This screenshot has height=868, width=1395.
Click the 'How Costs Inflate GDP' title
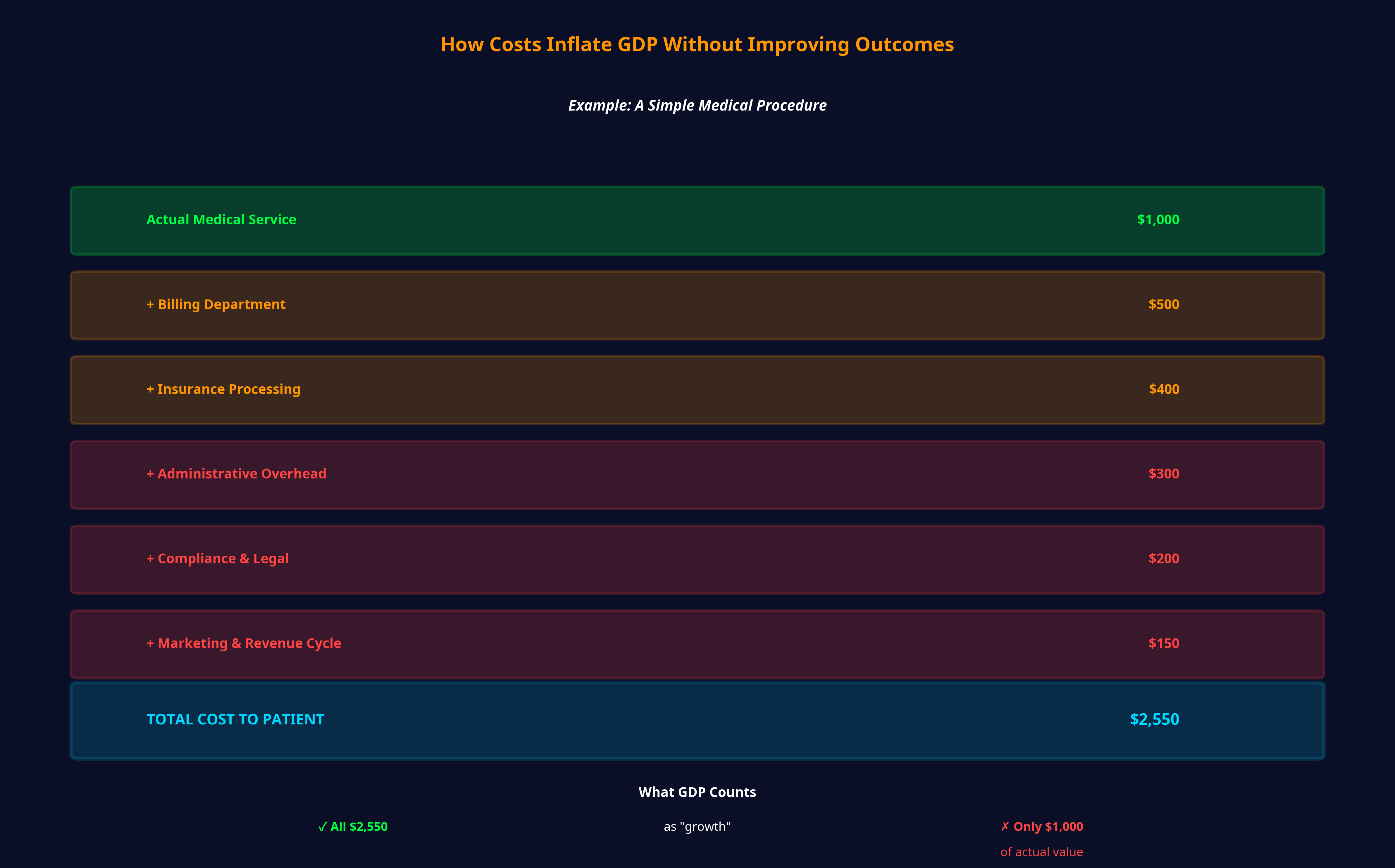point(697,45)
